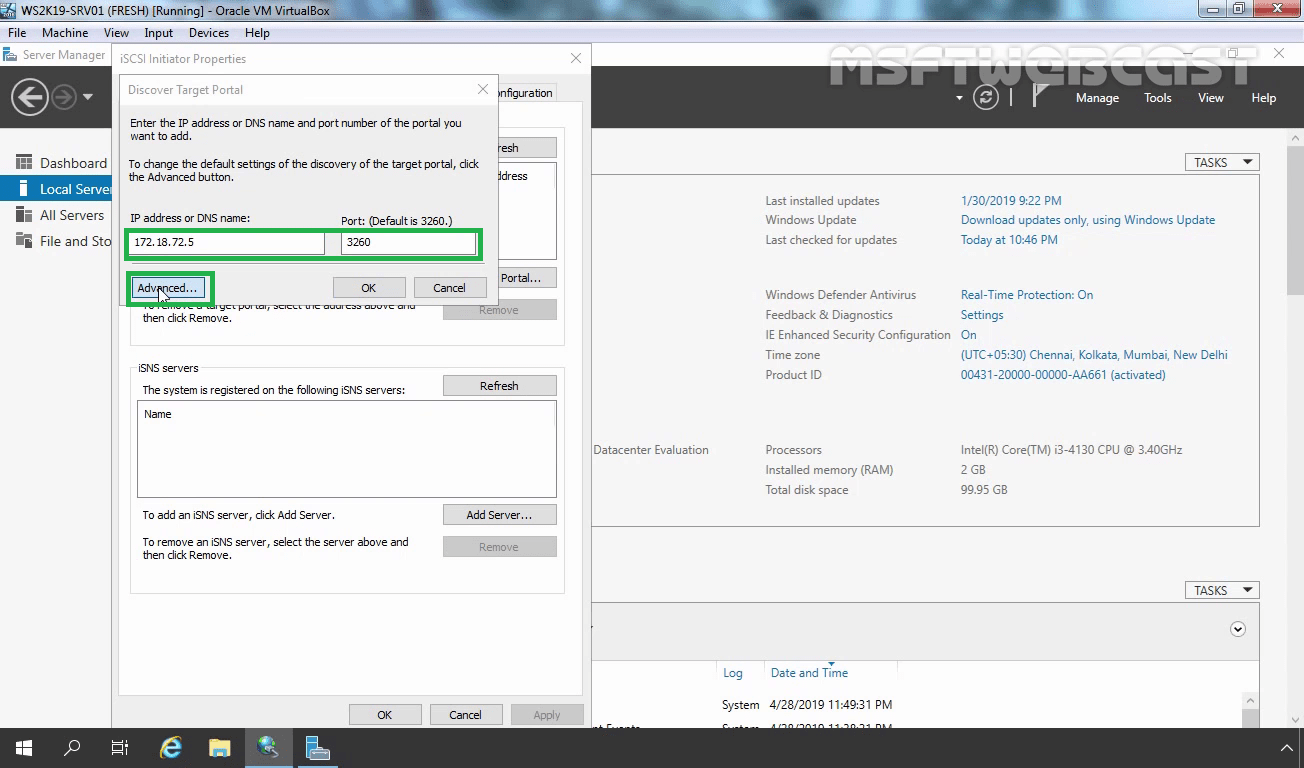The height and width of the screenshot is (768, 1304).
Task: Cancel the Discover Target Portal dialog
Action: 450,287
